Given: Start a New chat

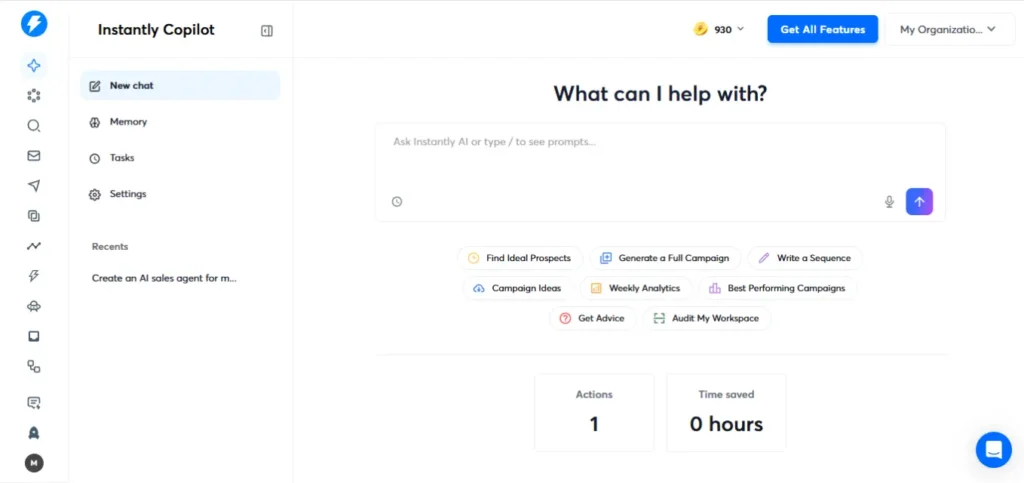Looking at the screenshot, I should click(180, 86).
